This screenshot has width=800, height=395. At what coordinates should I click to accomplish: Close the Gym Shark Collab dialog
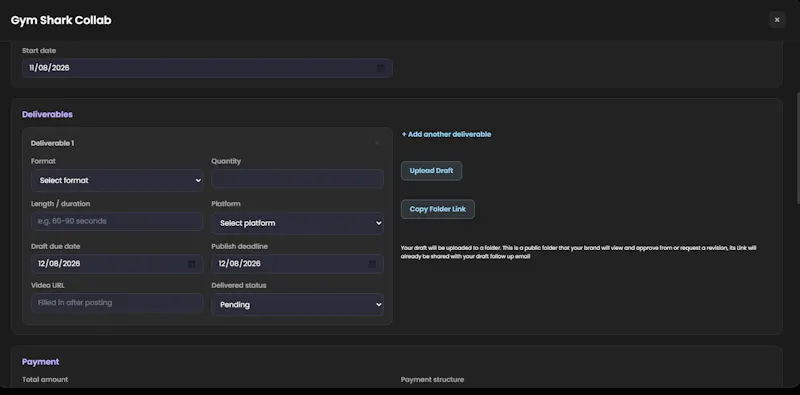777,20
